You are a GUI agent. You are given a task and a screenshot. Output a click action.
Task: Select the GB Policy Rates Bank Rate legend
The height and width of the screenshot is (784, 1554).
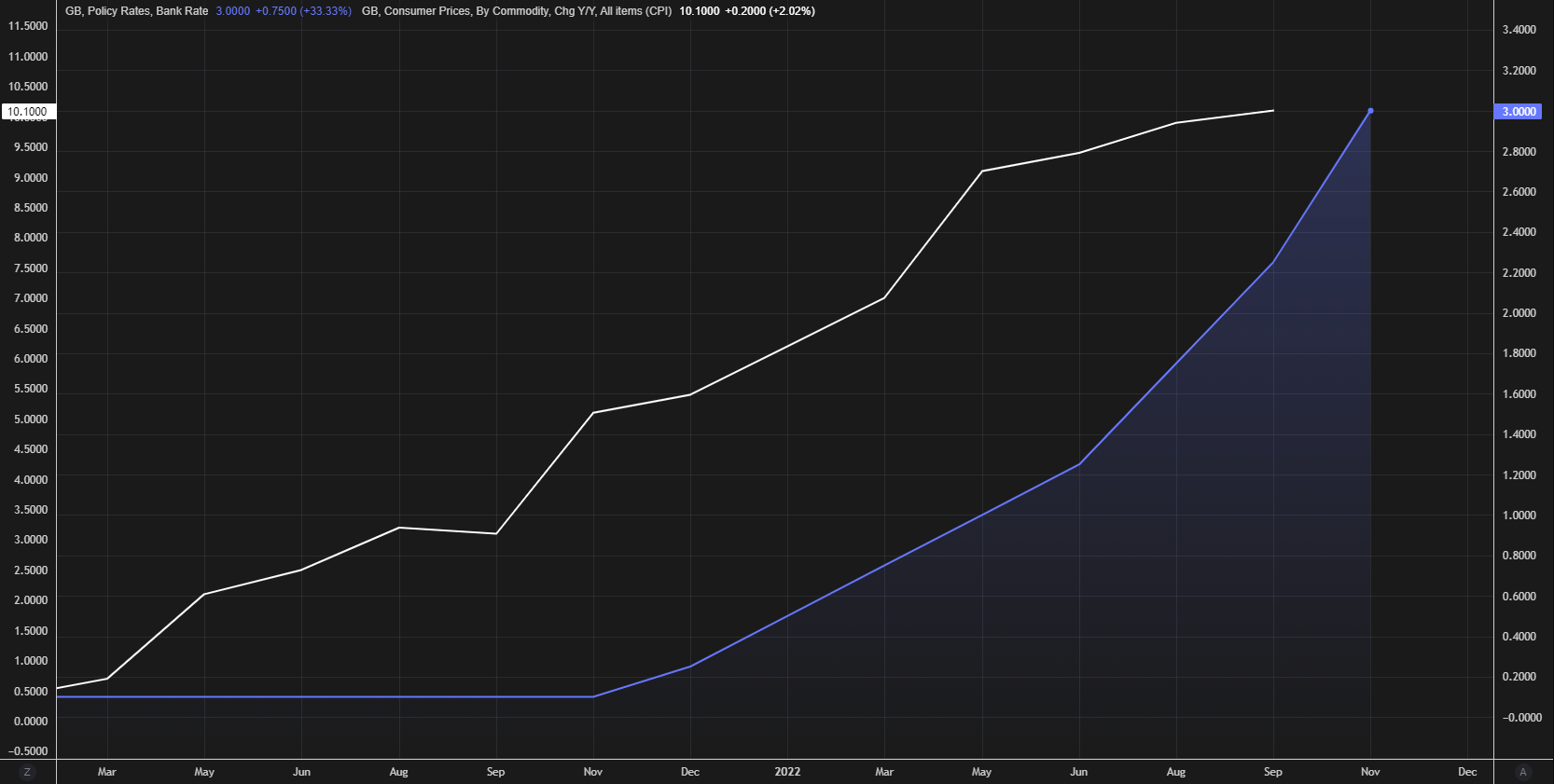(137, 11)
